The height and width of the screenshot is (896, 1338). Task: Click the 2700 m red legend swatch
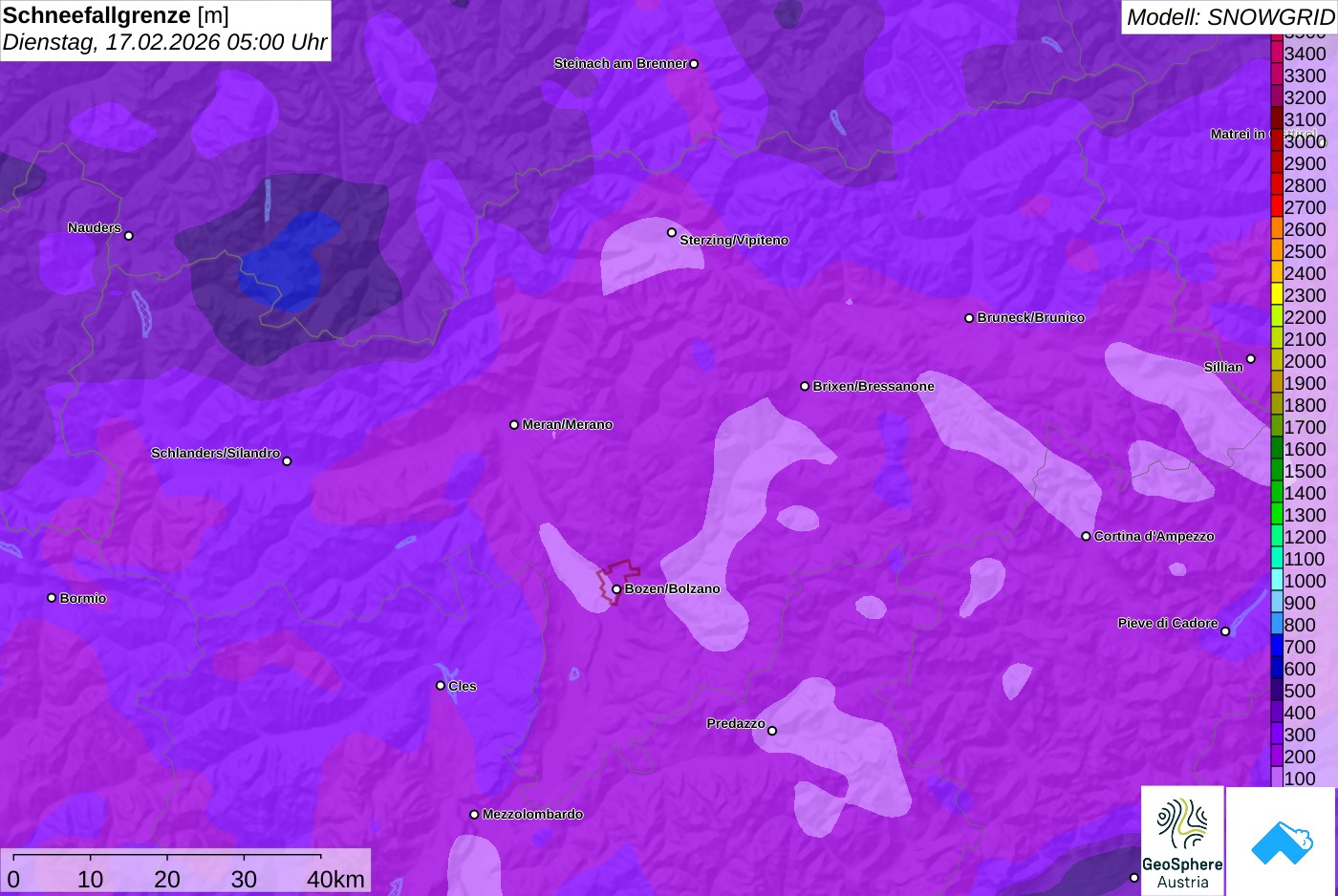[1277, 207]
